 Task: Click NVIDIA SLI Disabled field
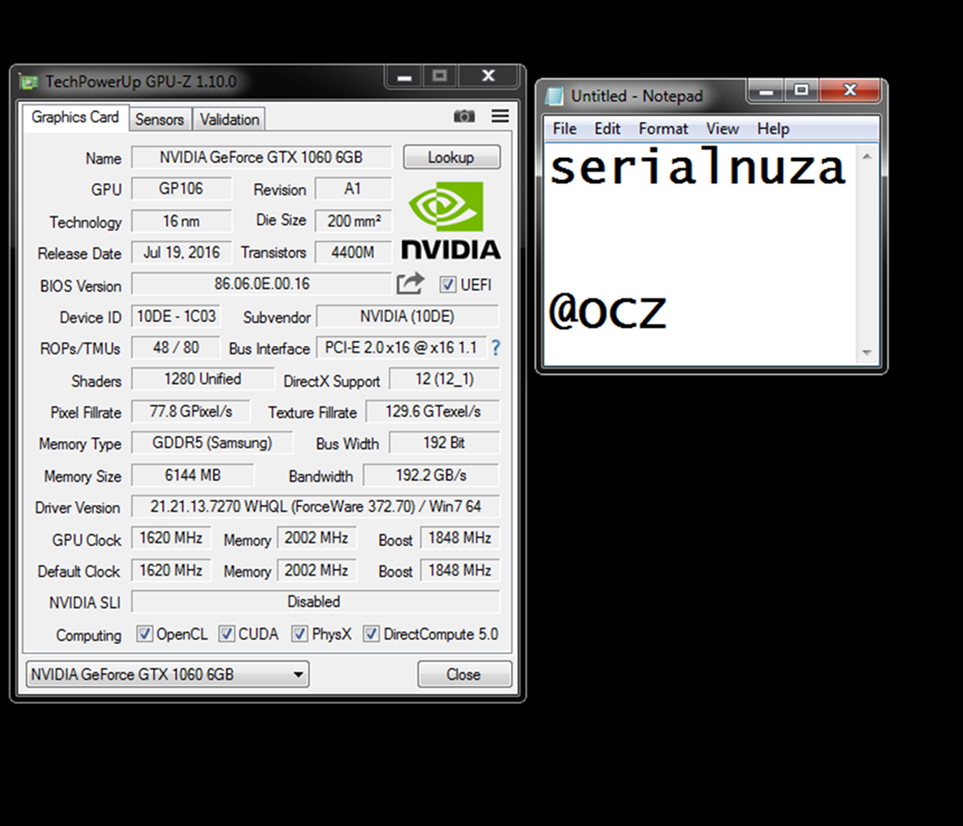coord(316,602)
